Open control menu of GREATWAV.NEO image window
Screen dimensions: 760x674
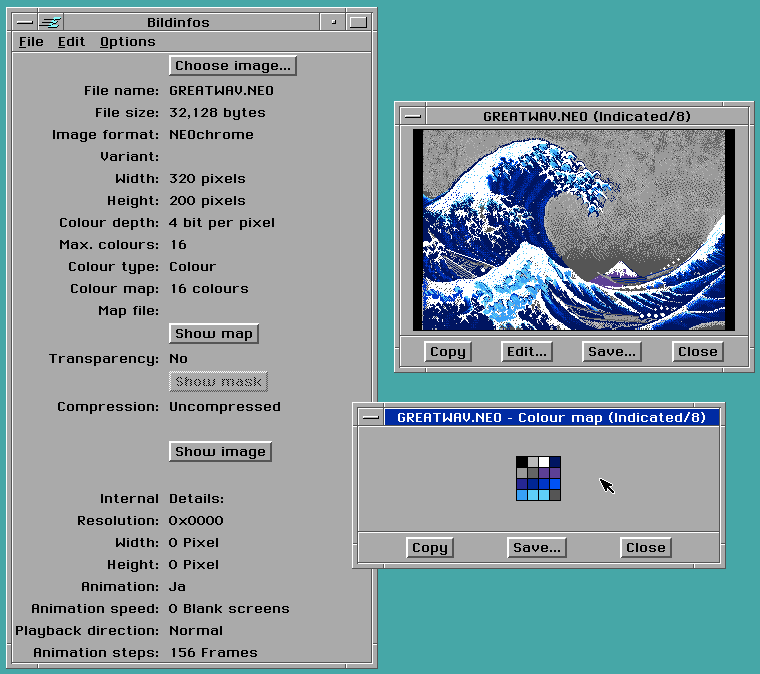click(411, 116)
